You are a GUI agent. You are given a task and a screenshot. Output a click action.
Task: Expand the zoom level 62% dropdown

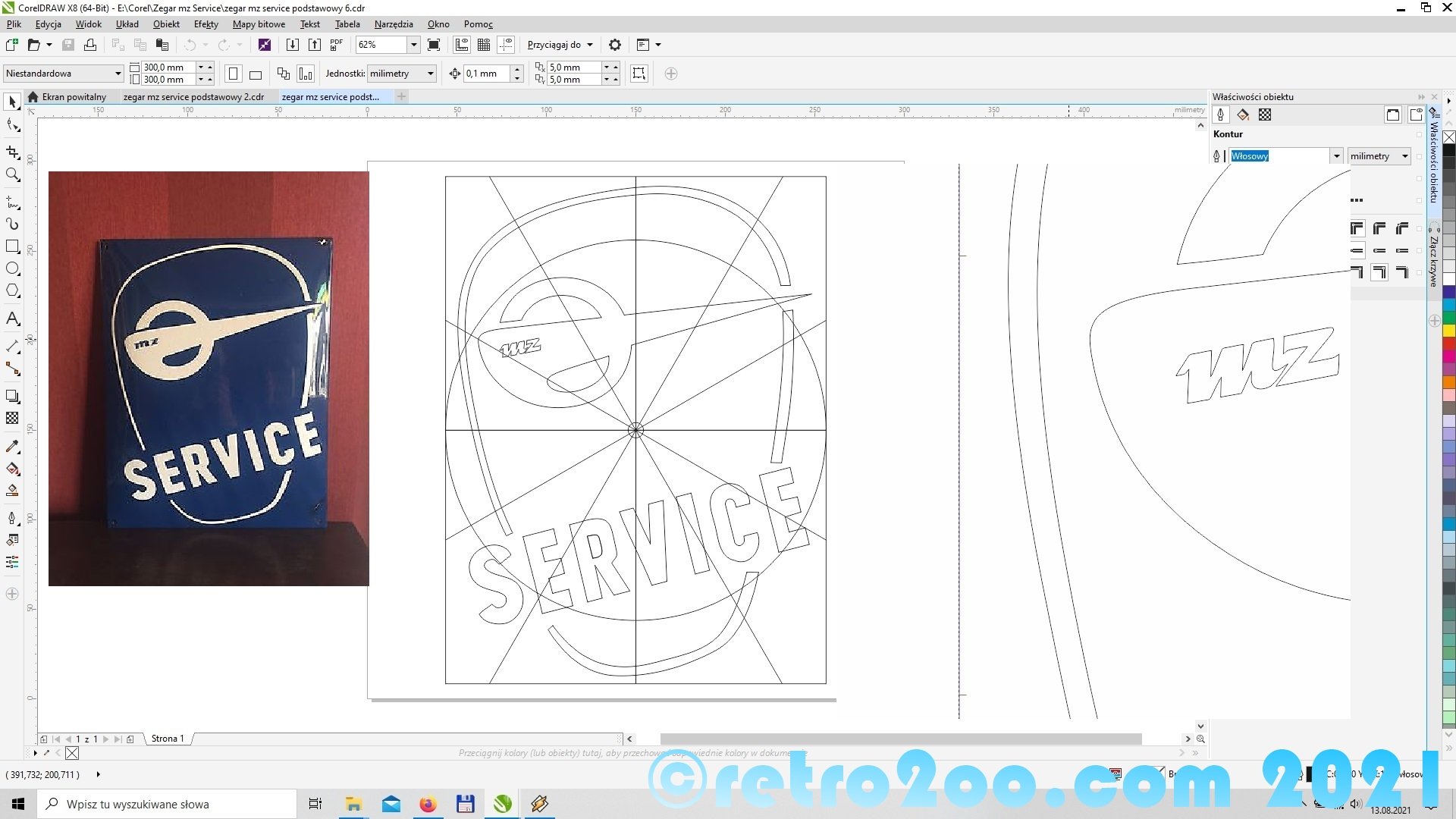point(414,45)
